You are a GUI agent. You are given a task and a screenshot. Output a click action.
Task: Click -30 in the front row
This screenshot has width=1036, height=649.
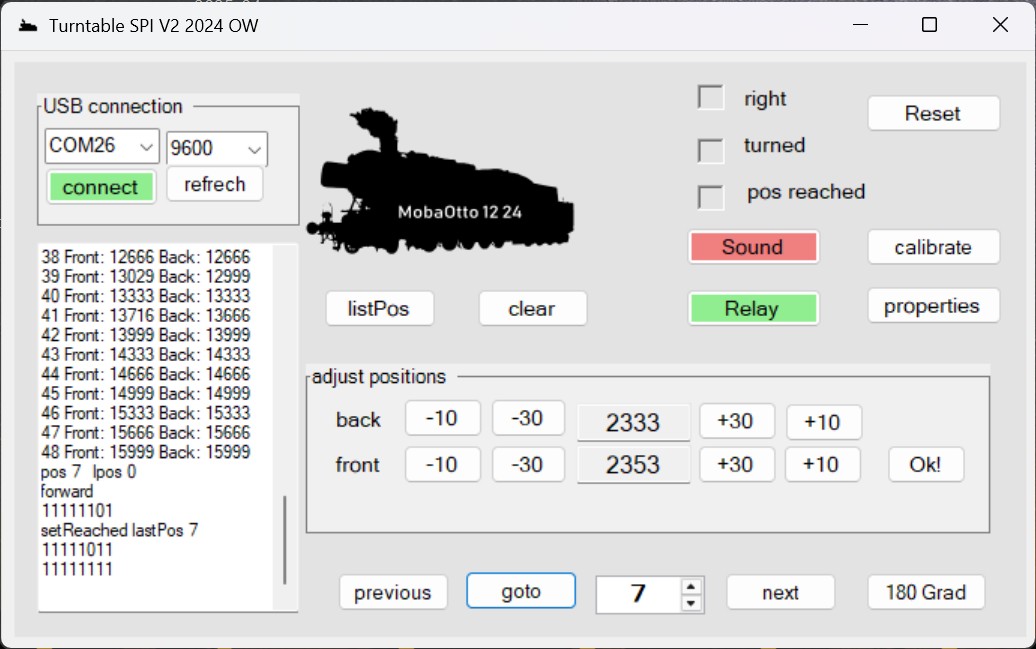click(x=528, y=465)
